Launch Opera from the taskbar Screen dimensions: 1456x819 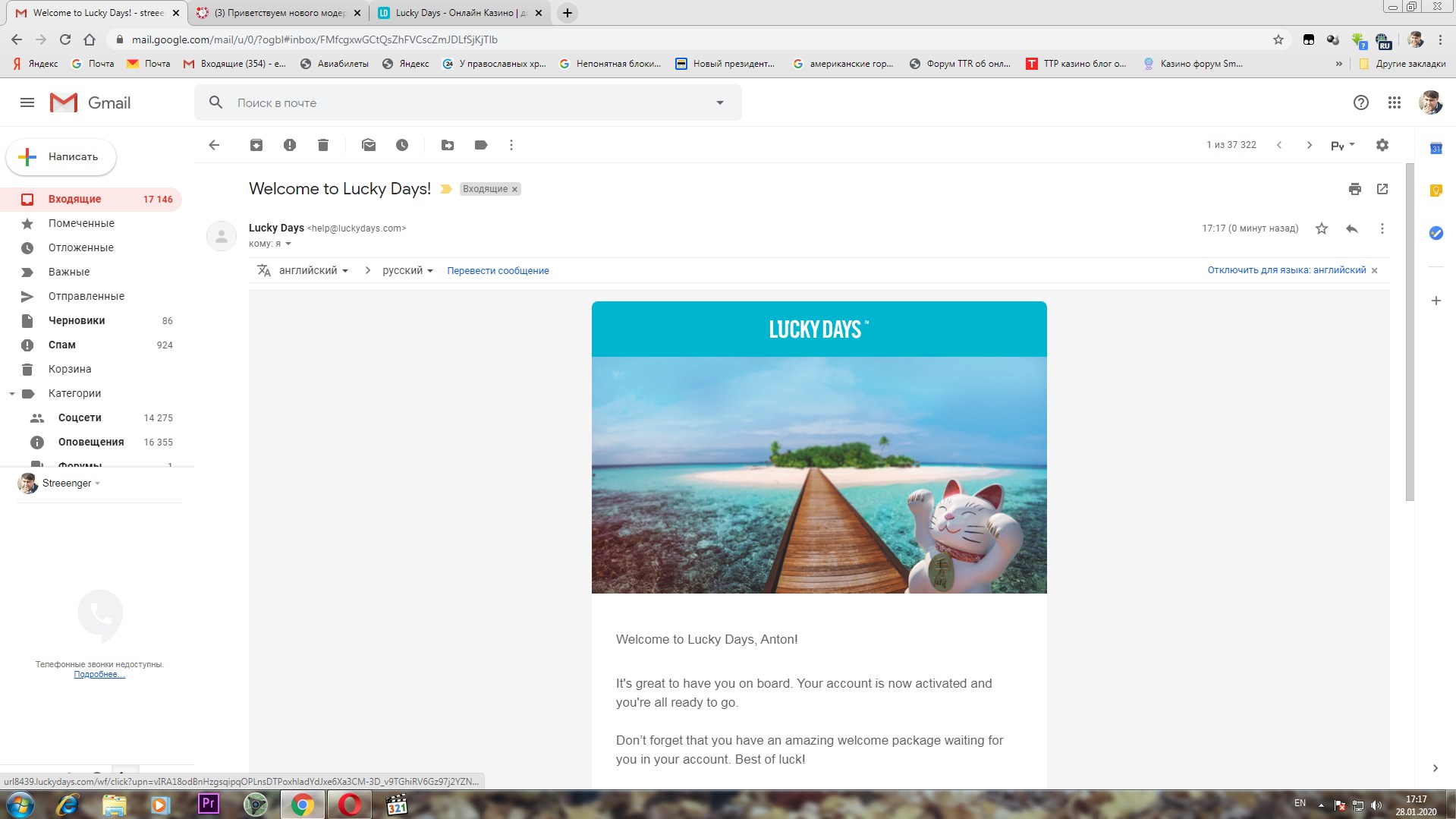[350, 805]
